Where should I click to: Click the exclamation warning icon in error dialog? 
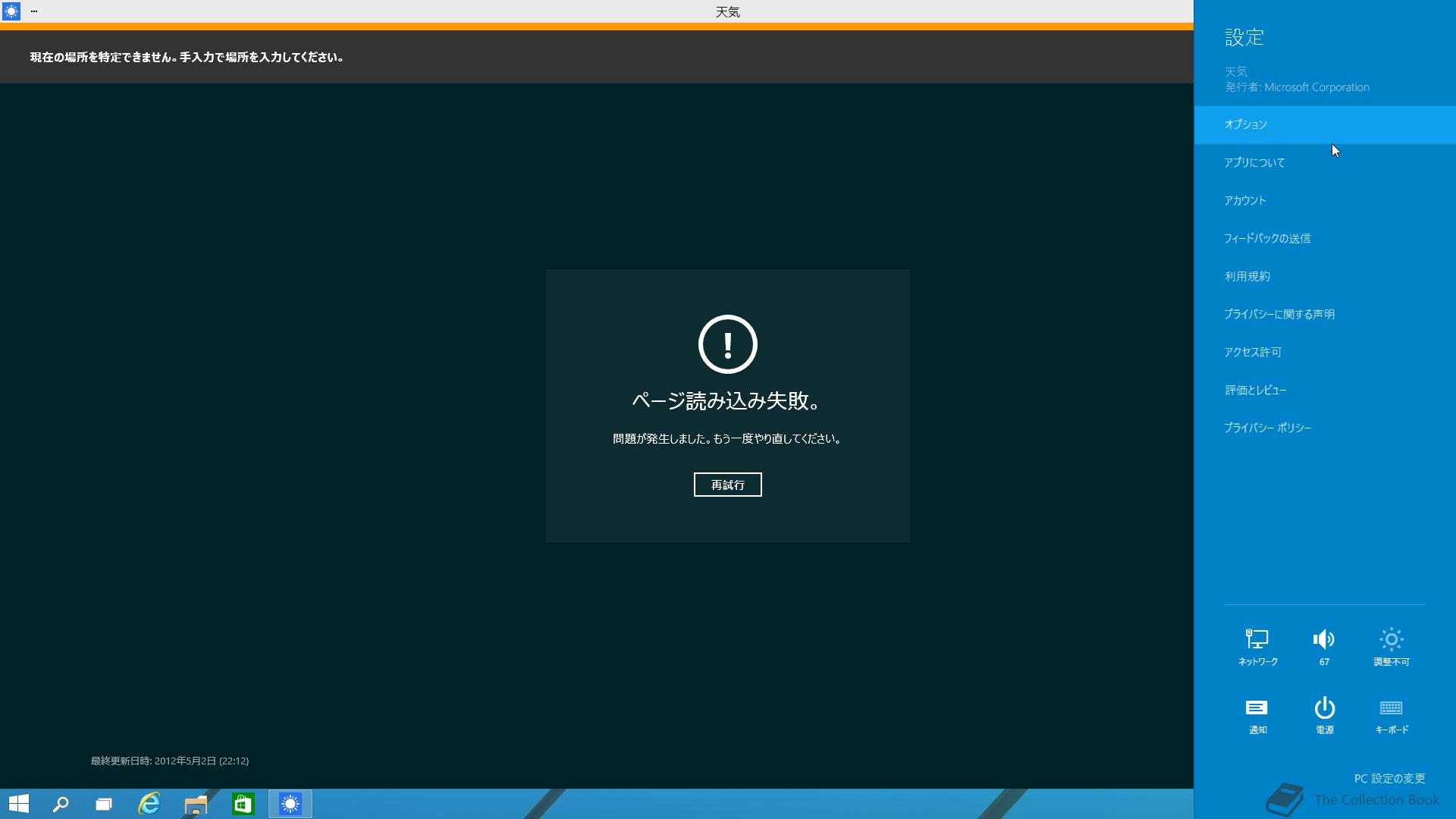coord(728,344)
